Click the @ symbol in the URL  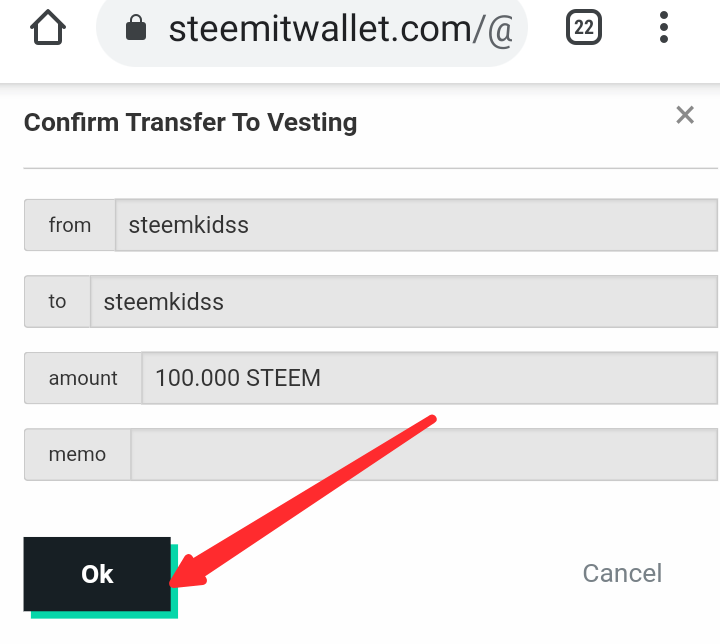coord(500,30)
